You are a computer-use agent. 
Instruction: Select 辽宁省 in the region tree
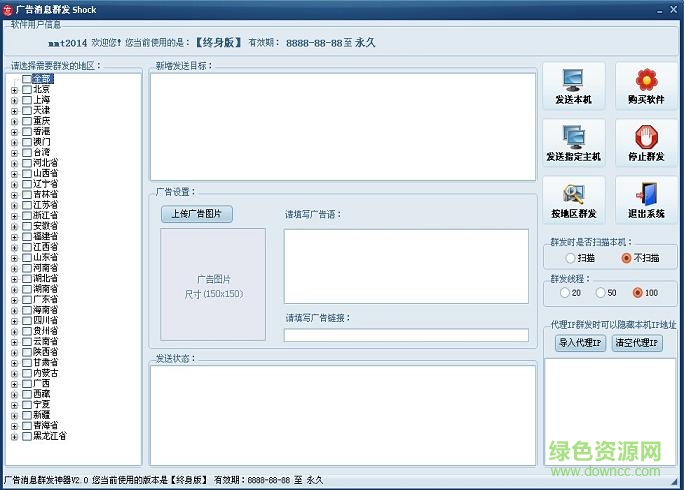pos(46,184)
